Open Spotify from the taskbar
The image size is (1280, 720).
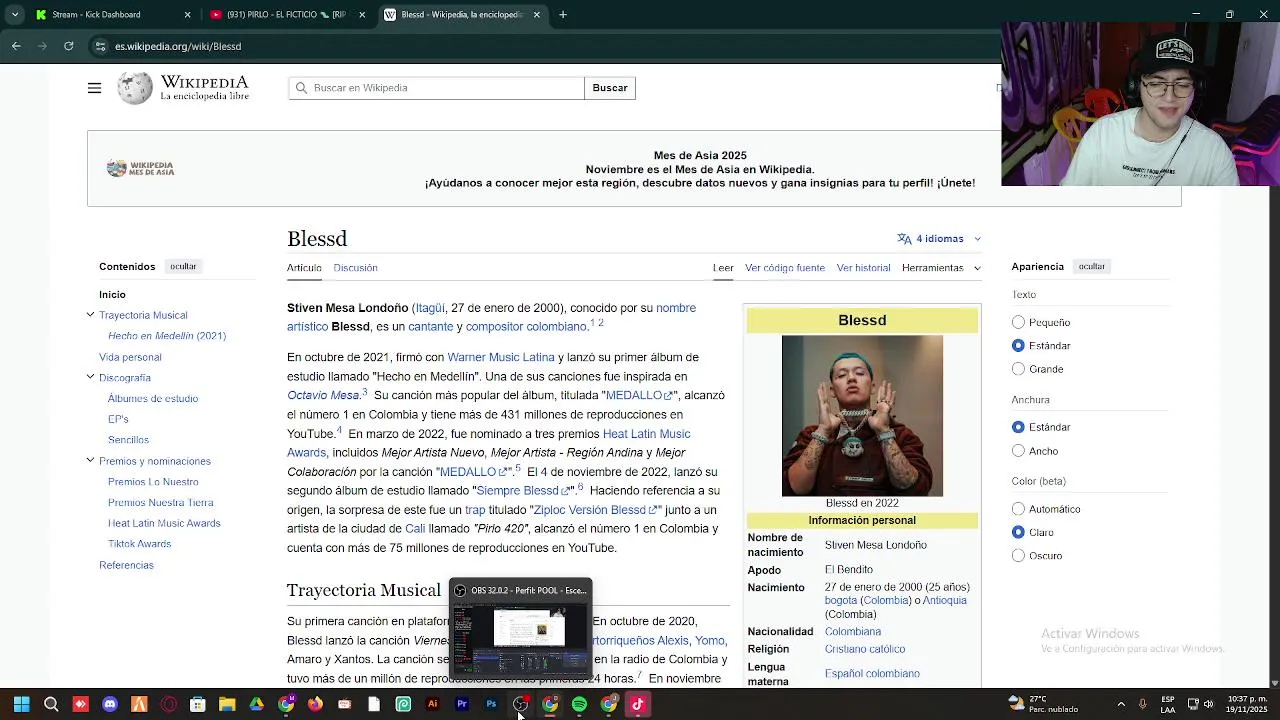(x=579, y=704)
